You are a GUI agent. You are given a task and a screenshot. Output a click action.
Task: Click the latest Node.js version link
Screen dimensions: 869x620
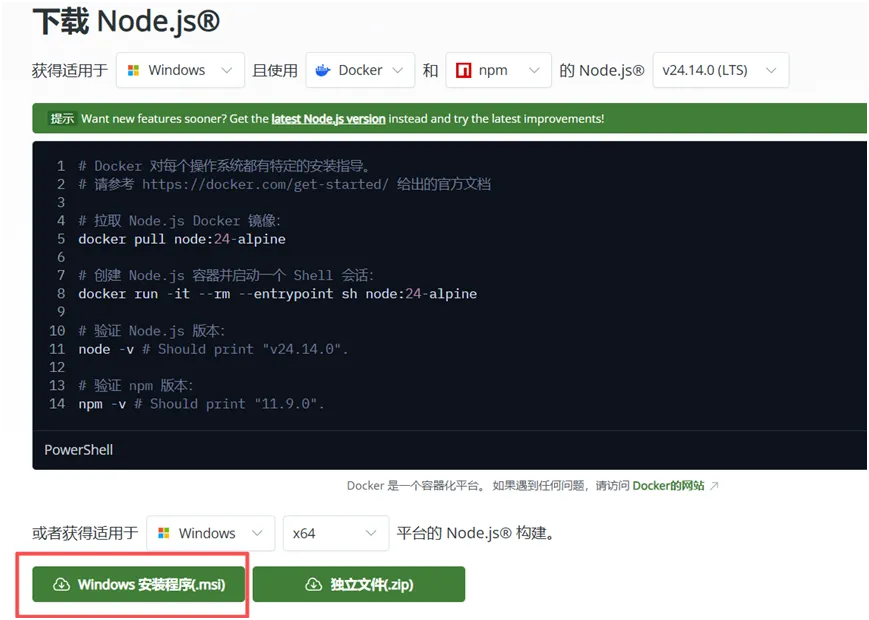pos(328,119)
